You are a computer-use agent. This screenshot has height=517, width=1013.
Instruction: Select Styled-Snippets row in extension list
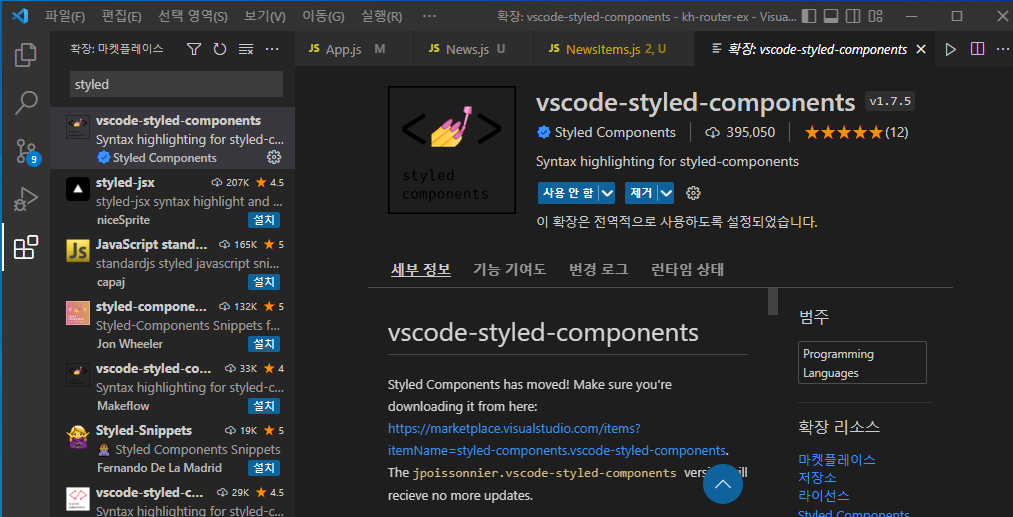coord(172,448)
